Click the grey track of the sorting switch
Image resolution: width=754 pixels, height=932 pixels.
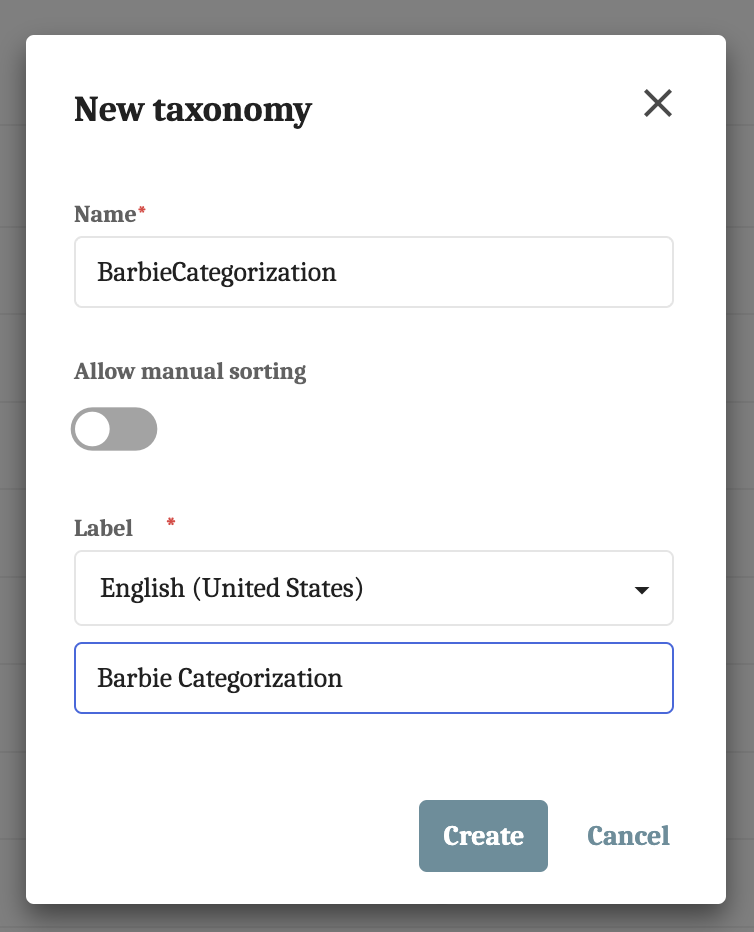coord(135,429)
